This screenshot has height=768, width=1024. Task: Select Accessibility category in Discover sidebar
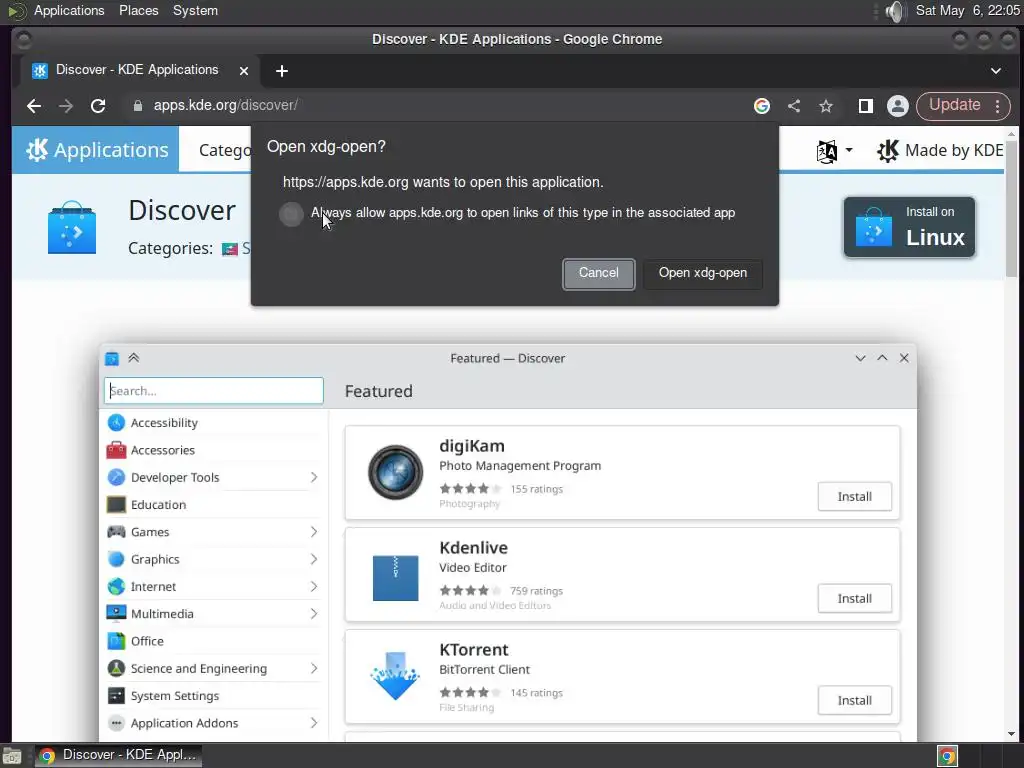click(x=213, y=423)
